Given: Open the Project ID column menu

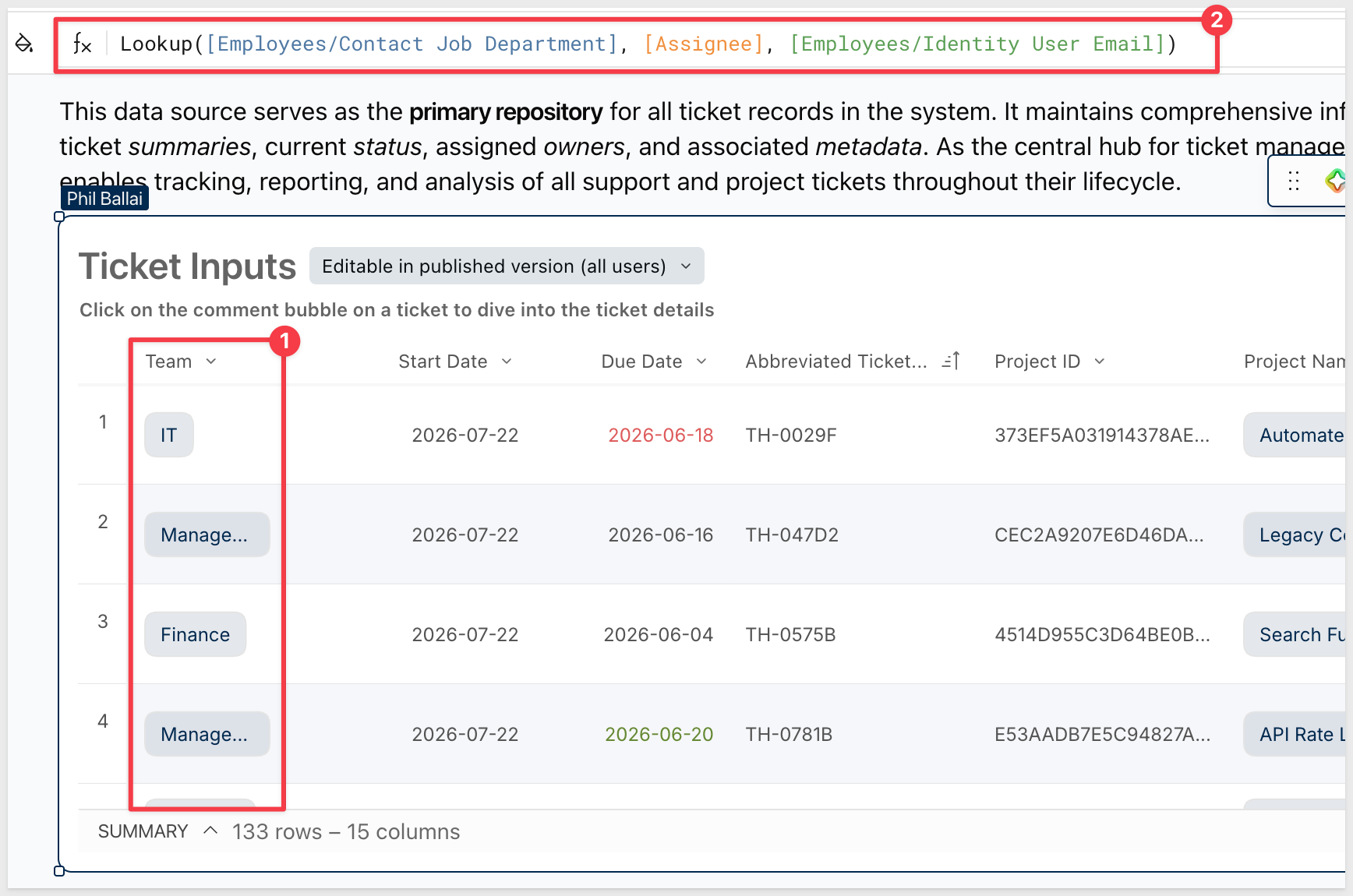Looking at the screenshot, I should [1100, 362].
